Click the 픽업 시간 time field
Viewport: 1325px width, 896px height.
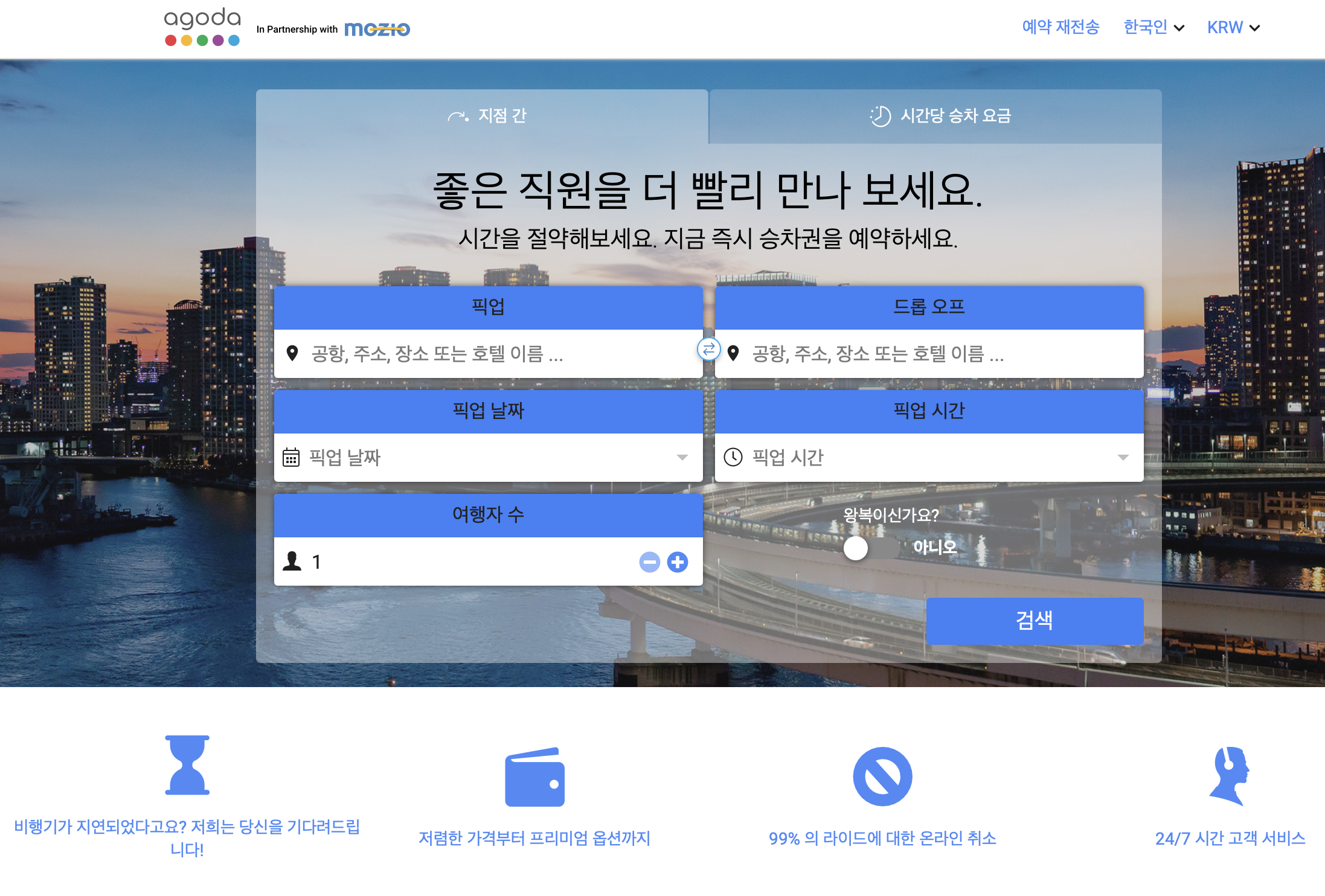pyautogui.click(x=929, y=458)
